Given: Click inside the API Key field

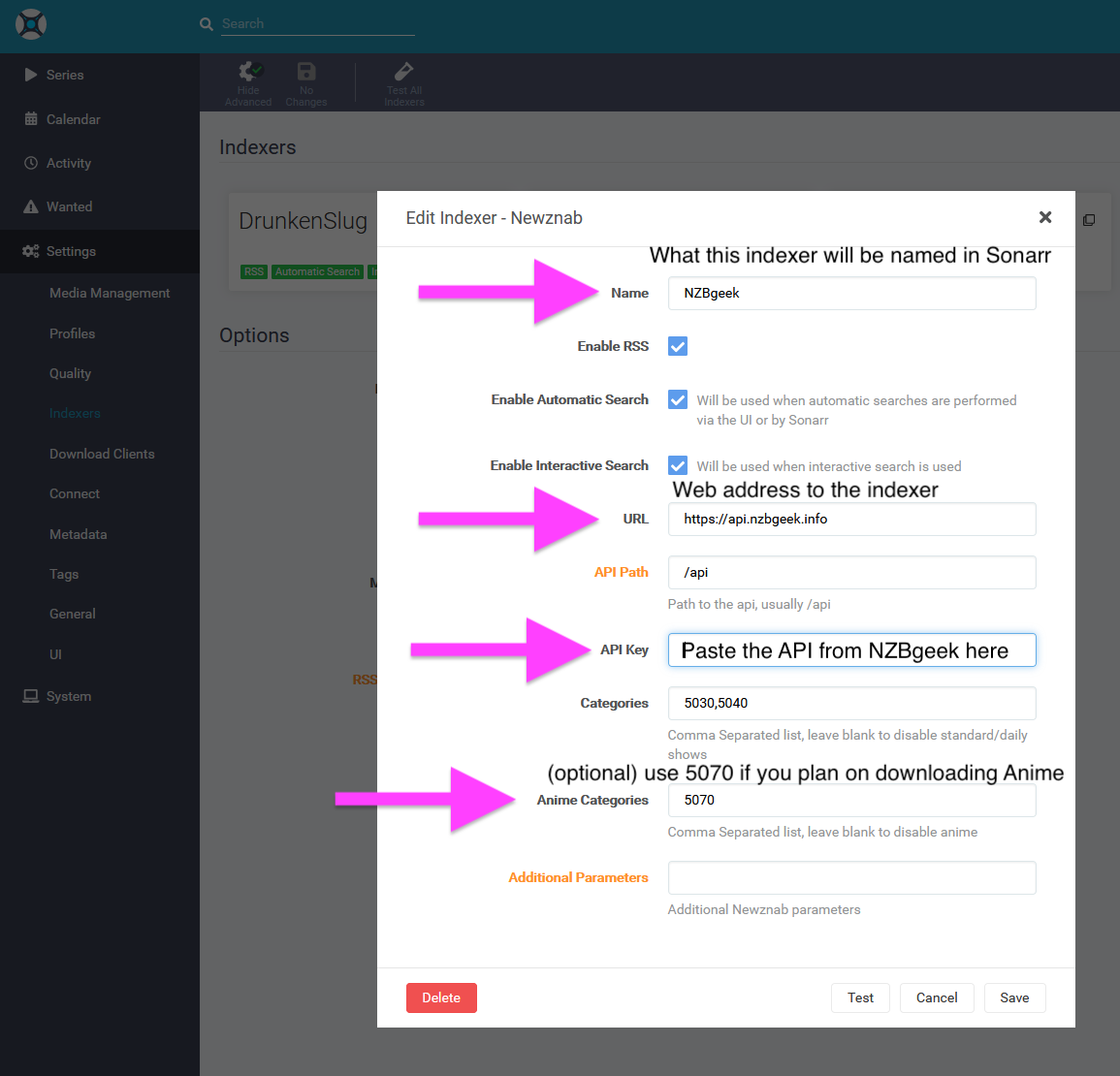Looking at the screenshot, I should click(851, 649).
